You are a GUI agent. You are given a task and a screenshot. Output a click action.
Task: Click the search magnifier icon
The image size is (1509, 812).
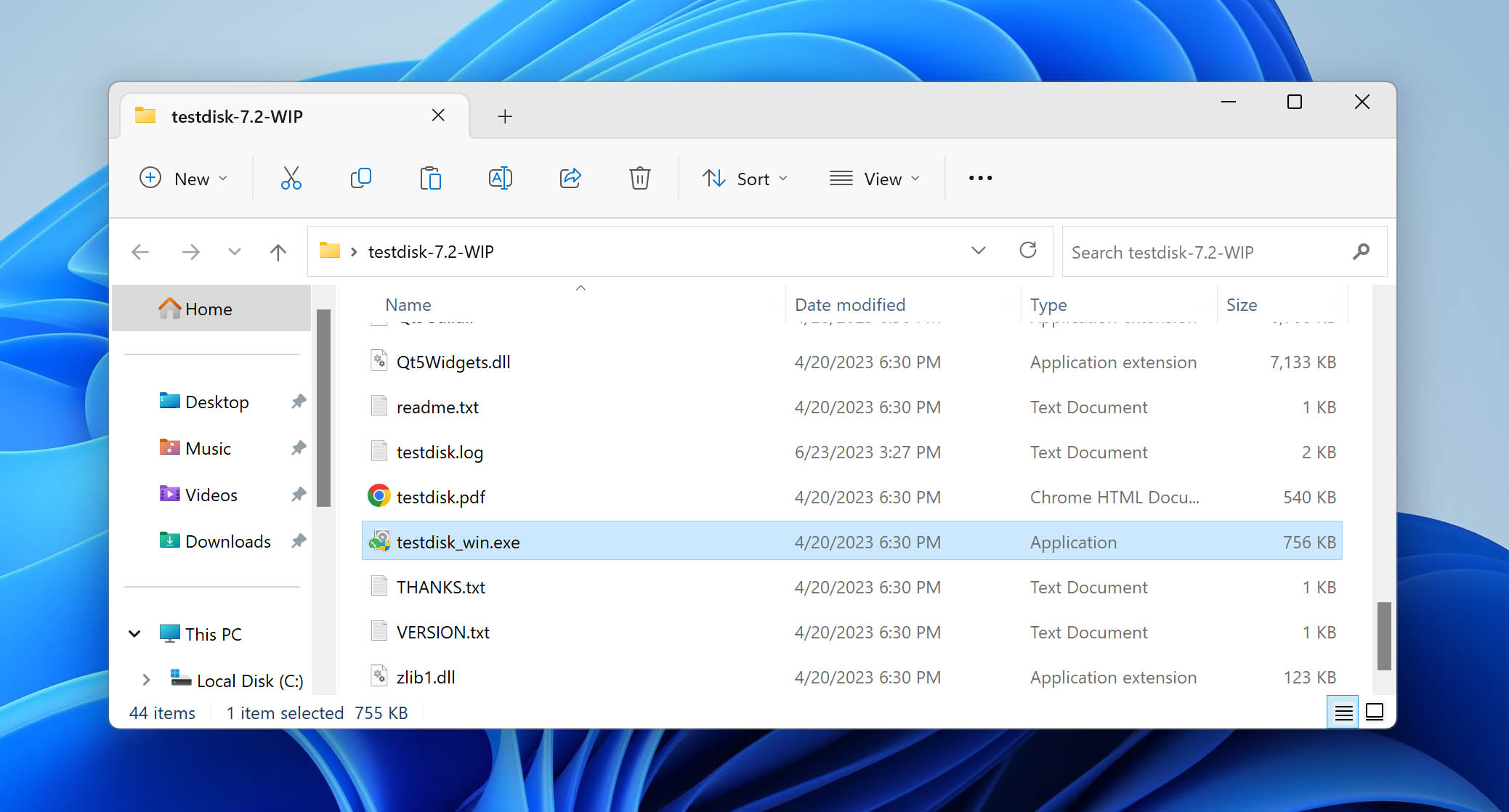1362,251
